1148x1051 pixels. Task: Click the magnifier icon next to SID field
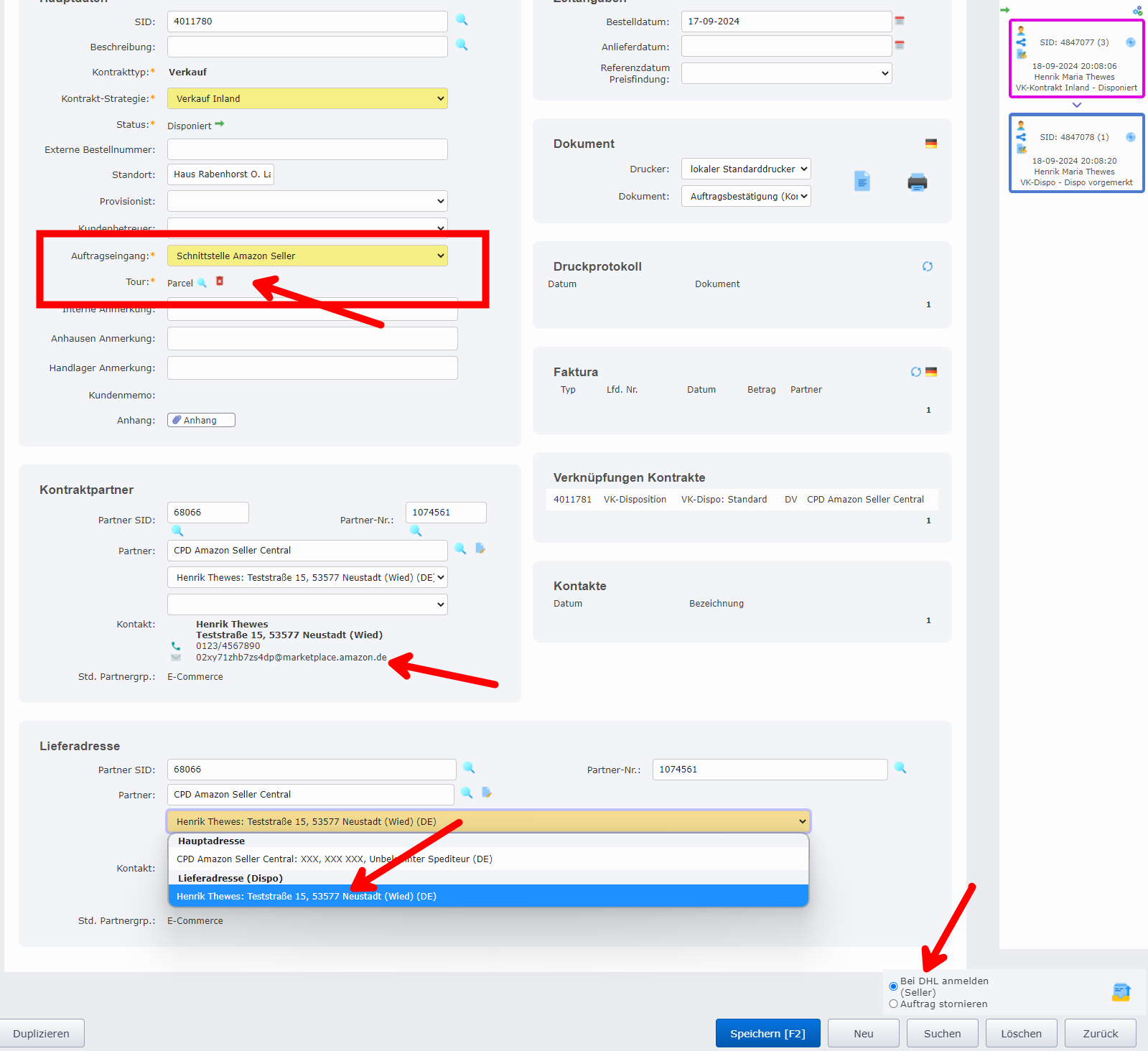coord(462,20)
